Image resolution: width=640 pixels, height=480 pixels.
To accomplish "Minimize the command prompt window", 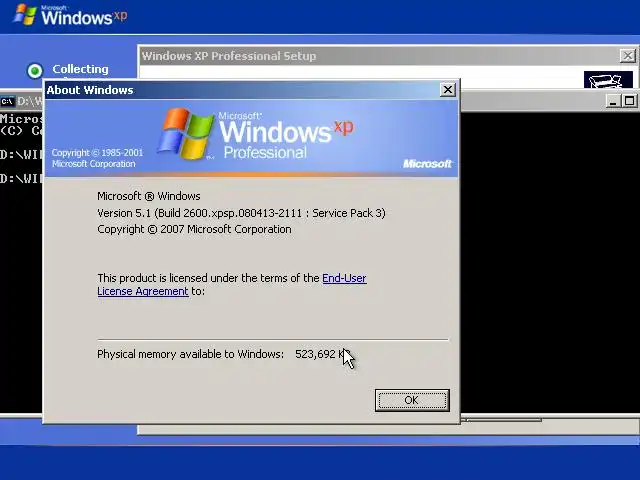I will pos(612,101).
